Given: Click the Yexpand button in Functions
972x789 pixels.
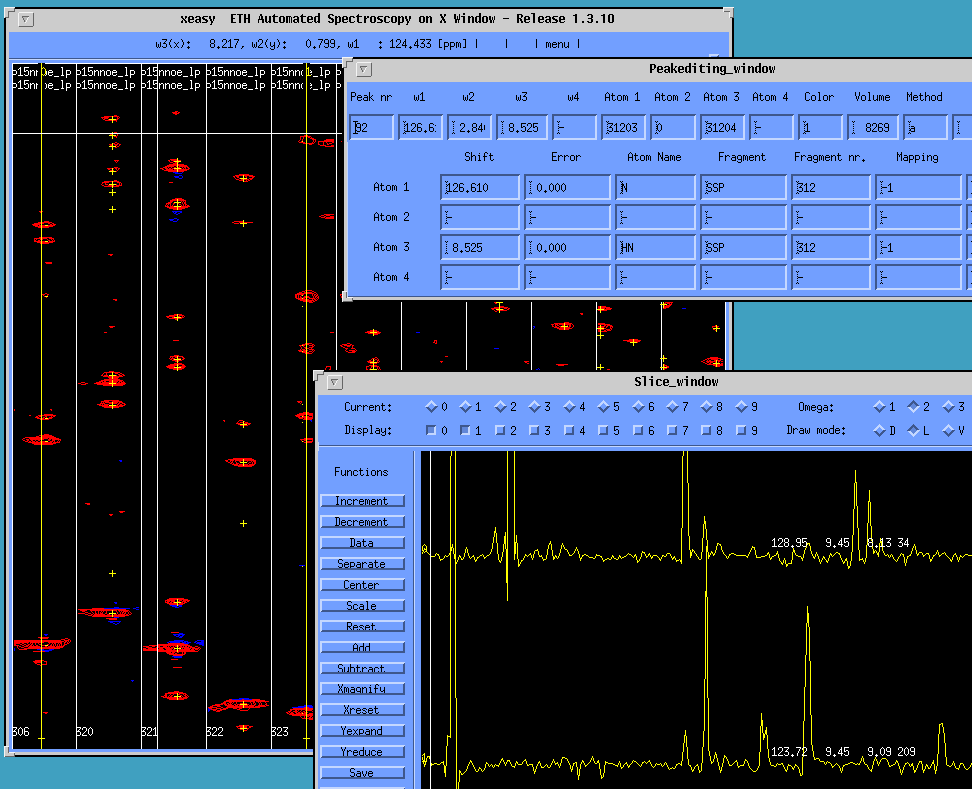Looking at the screenshot, I should tap(362, 731).
